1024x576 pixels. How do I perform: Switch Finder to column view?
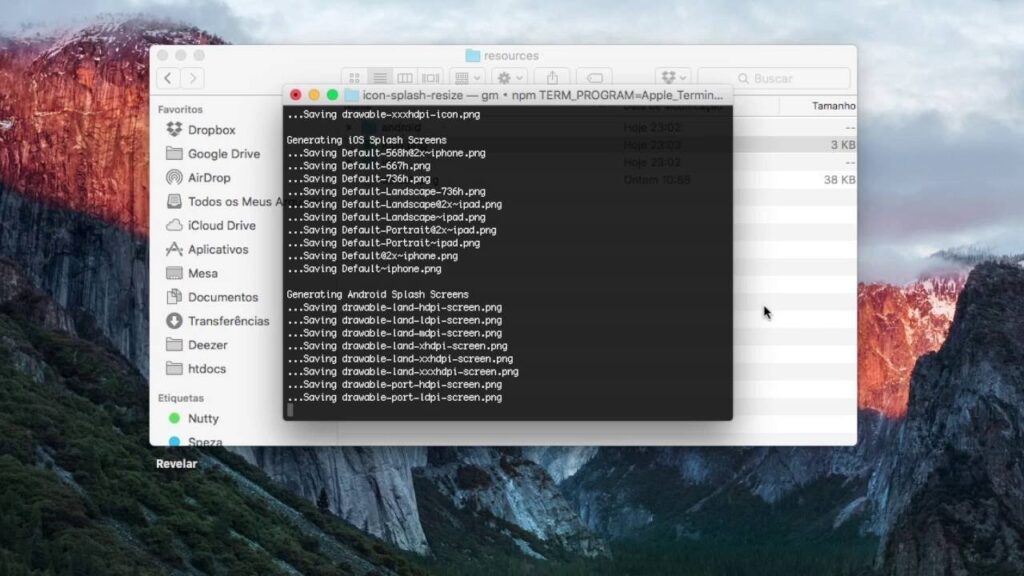pos(405,78)
